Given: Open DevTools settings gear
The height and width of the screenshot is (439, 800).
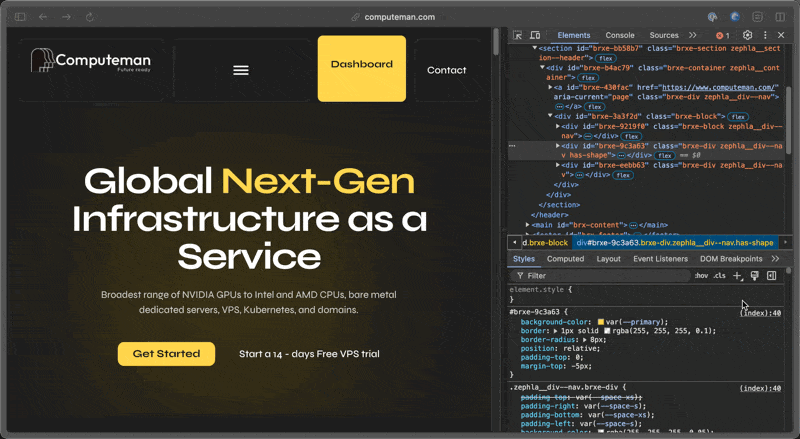Looking at the screenshot, I should click(747, 35).
